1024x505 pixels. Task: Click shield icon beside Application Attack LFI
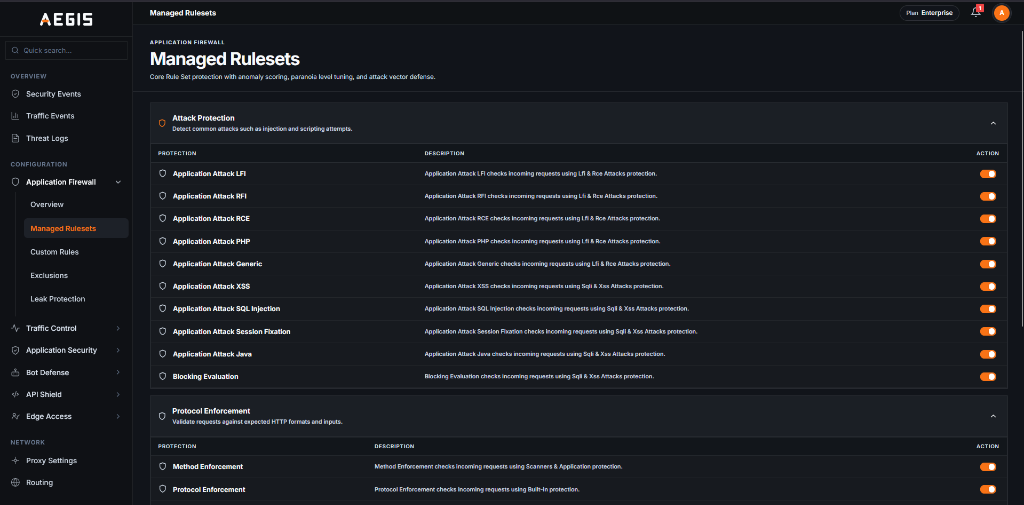coord(163,174)
